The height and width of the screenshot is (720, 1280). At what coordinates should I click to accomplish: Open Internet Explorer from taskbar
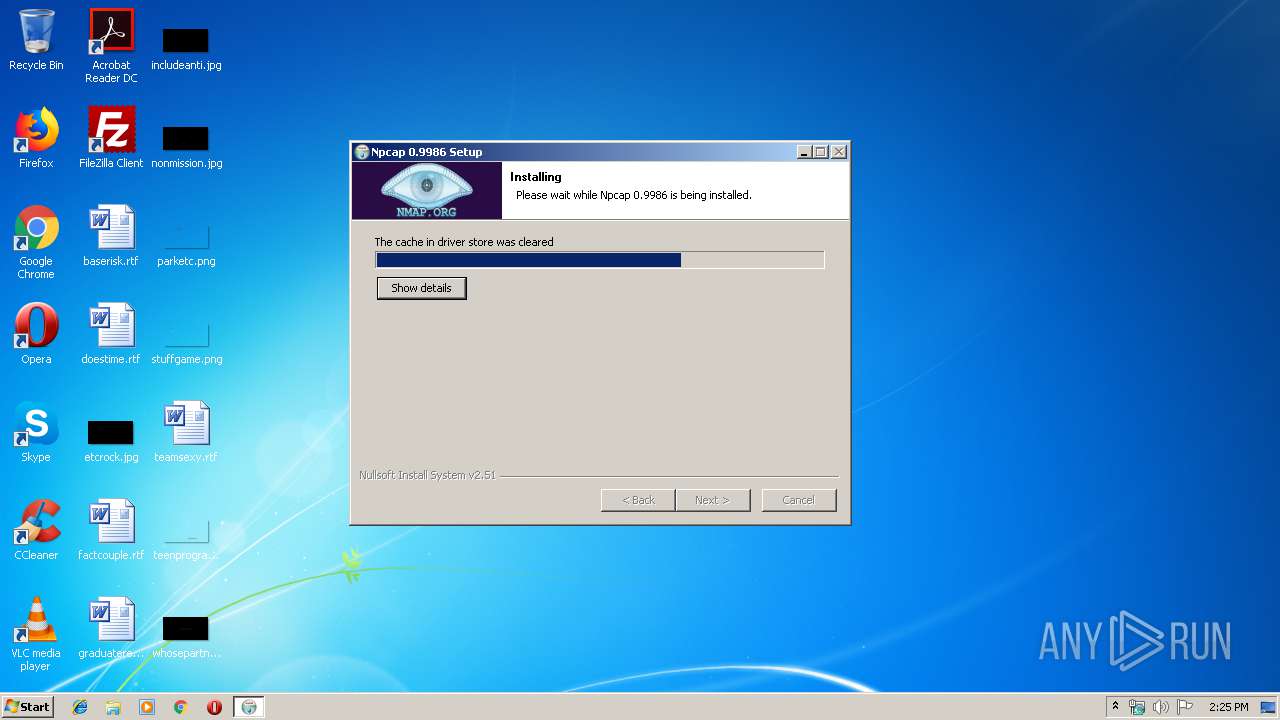(80, 707)
